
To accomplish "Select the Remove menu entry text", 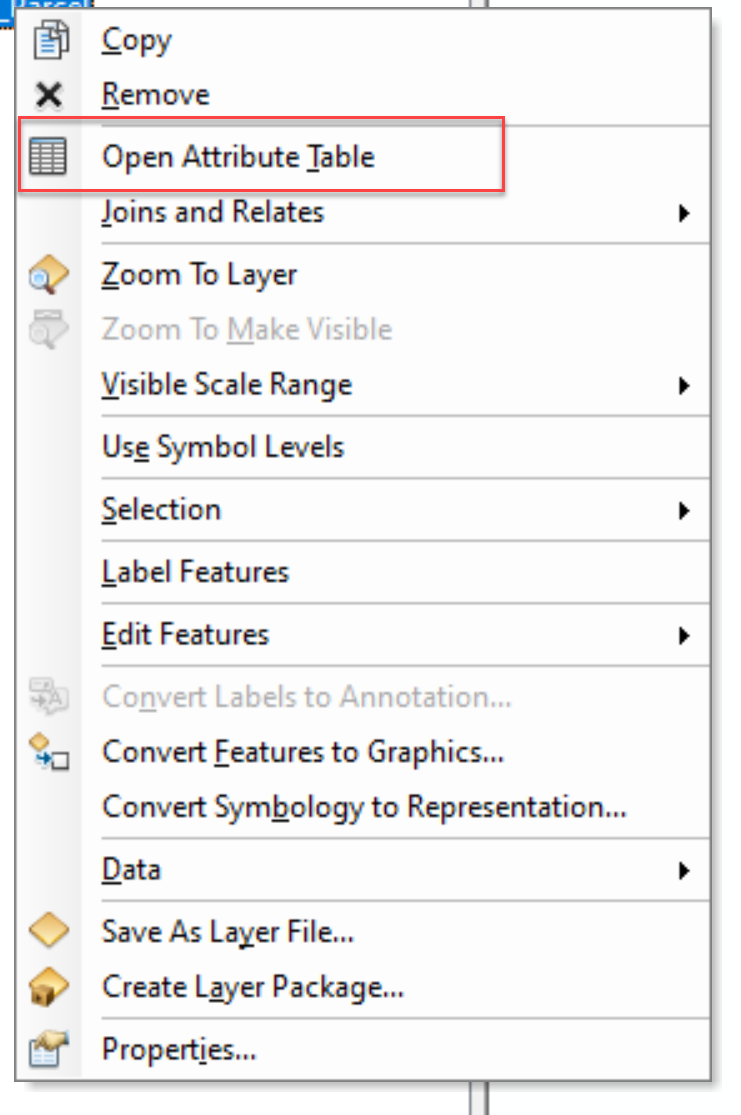I will pyautogui.click(x=156, y=96).
